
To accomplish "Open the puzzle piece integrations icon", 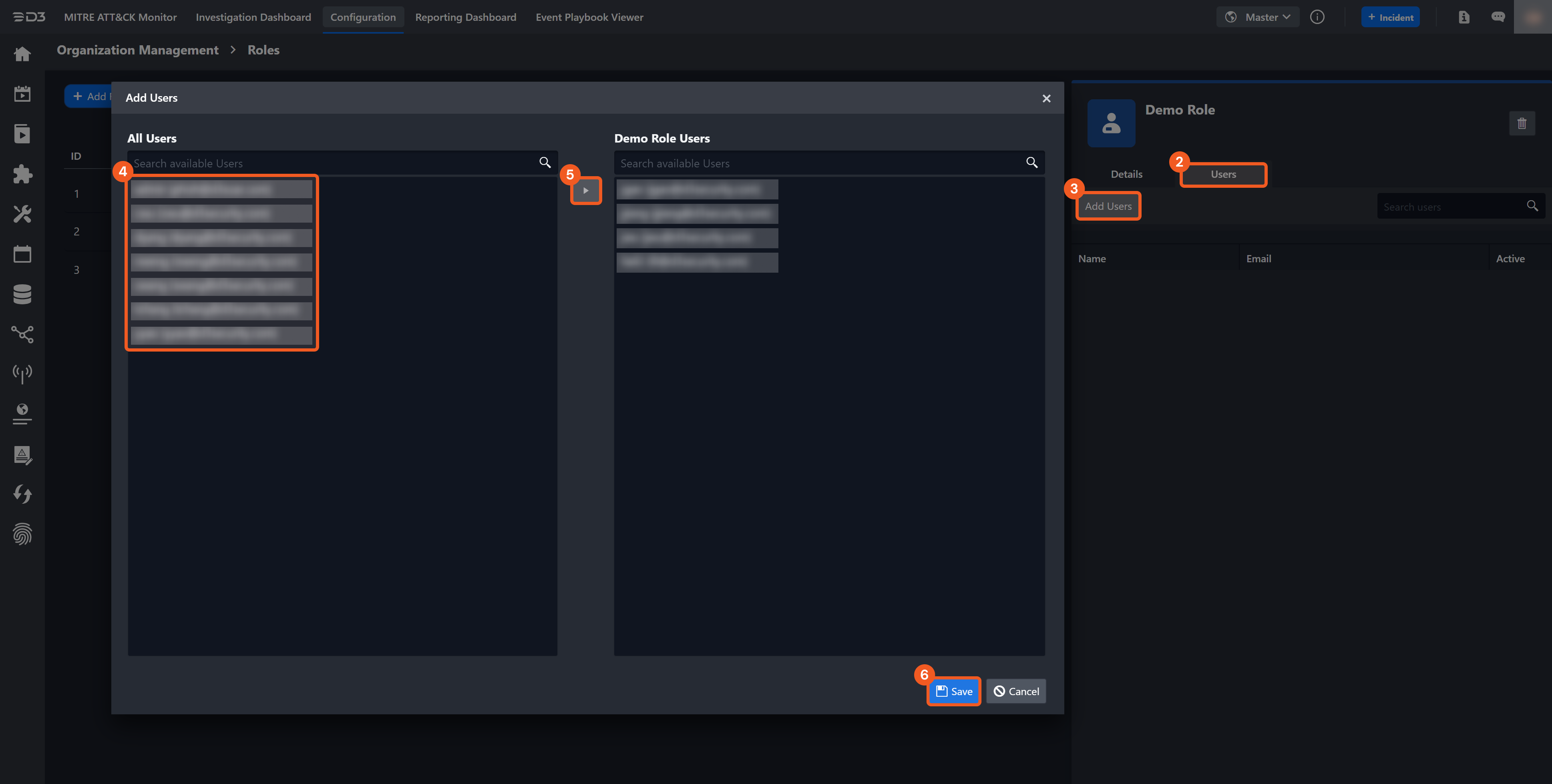I will click(22, 174).
